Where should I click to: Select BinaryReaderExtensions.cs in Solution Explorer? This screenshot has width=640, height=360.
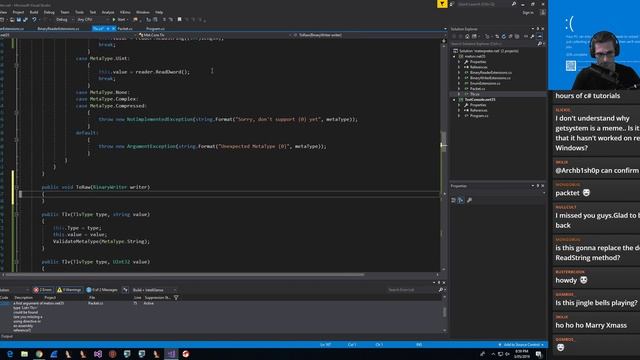pos(490,73)
